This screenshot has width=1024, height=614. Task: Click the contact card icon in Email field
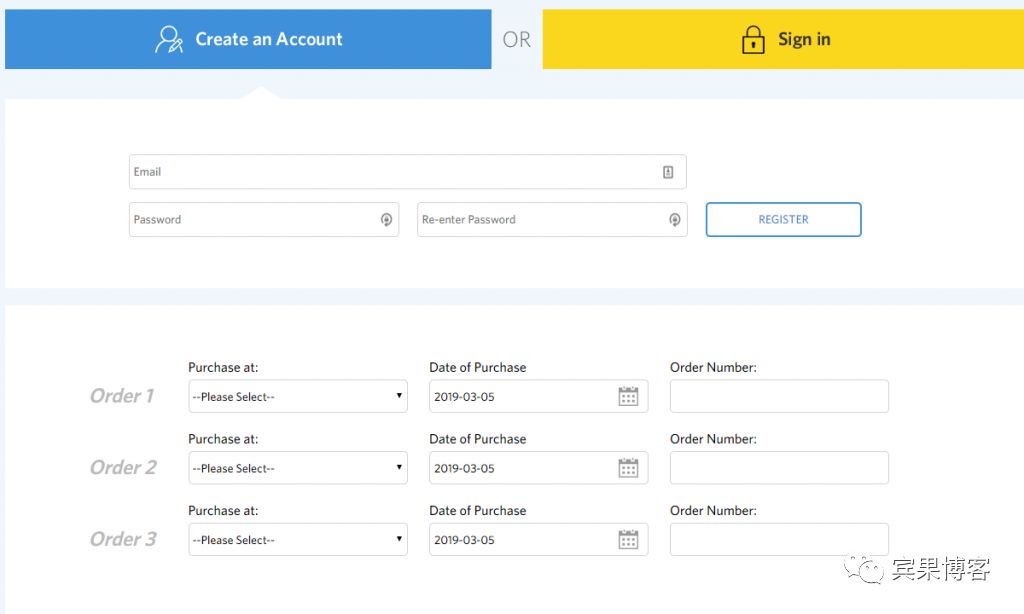coord(668,172)
